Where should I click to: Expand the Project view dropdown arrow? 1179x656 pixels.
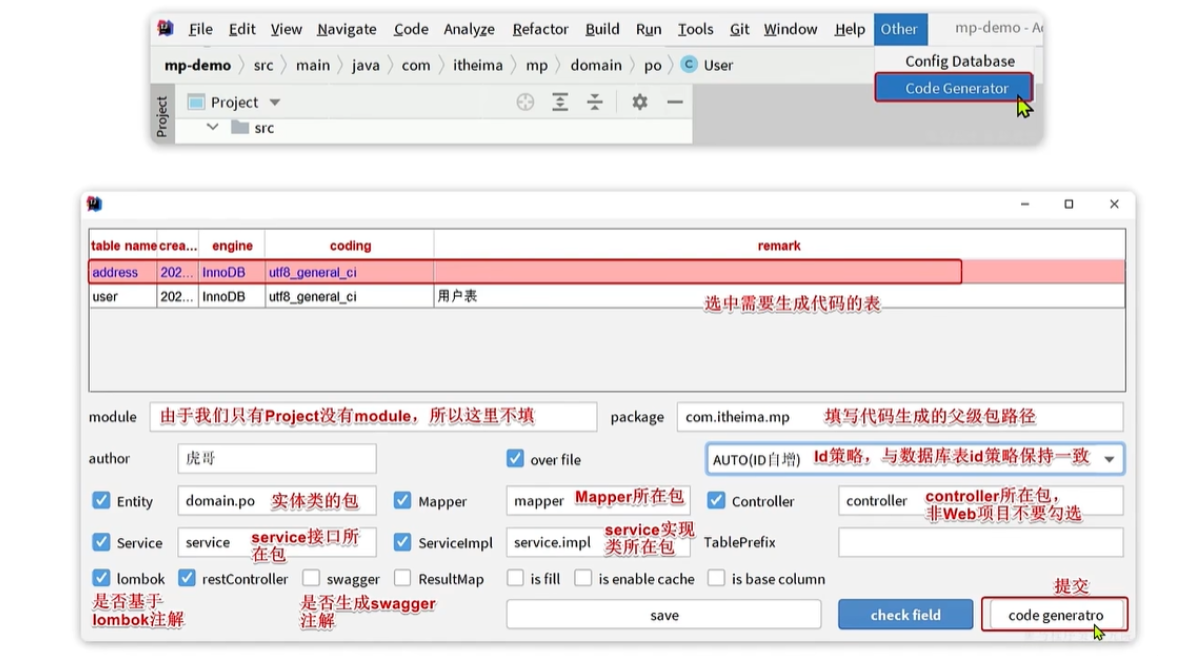(x=275, y=102)
